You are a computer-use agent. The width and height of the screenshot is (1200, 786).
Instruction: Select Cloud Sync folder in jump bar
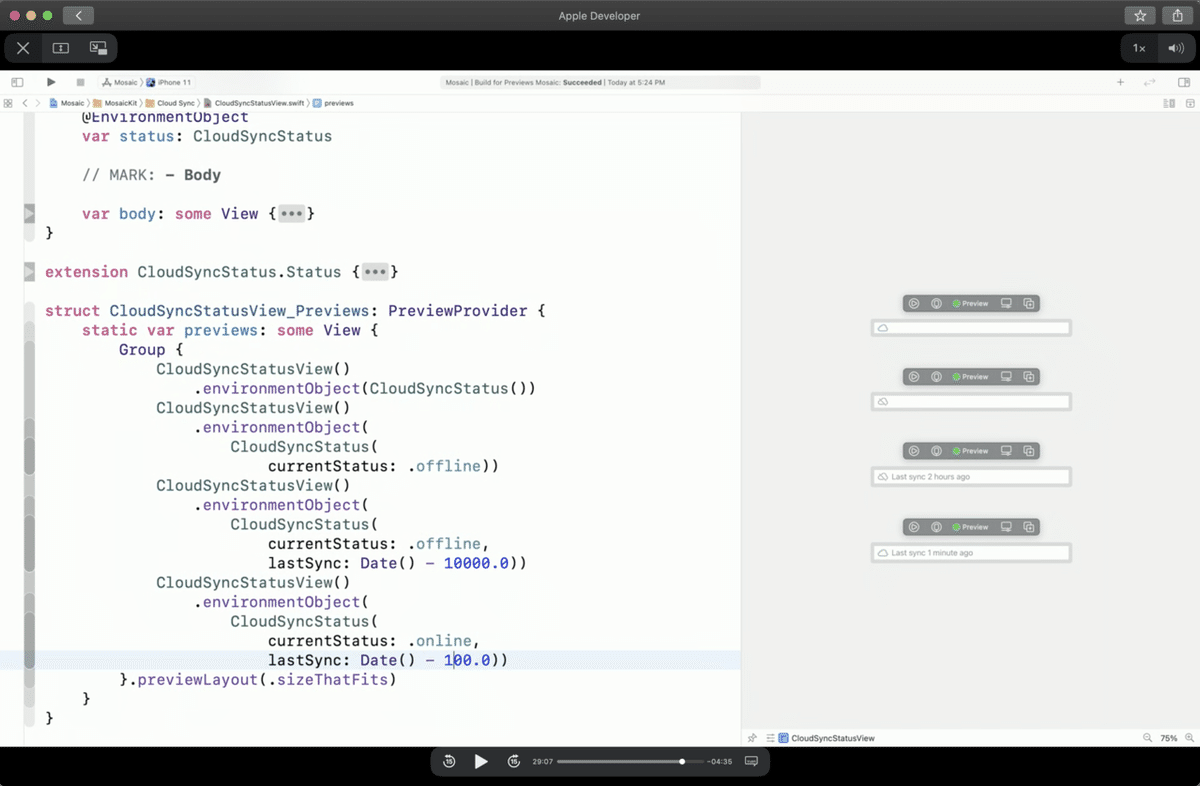170,103
